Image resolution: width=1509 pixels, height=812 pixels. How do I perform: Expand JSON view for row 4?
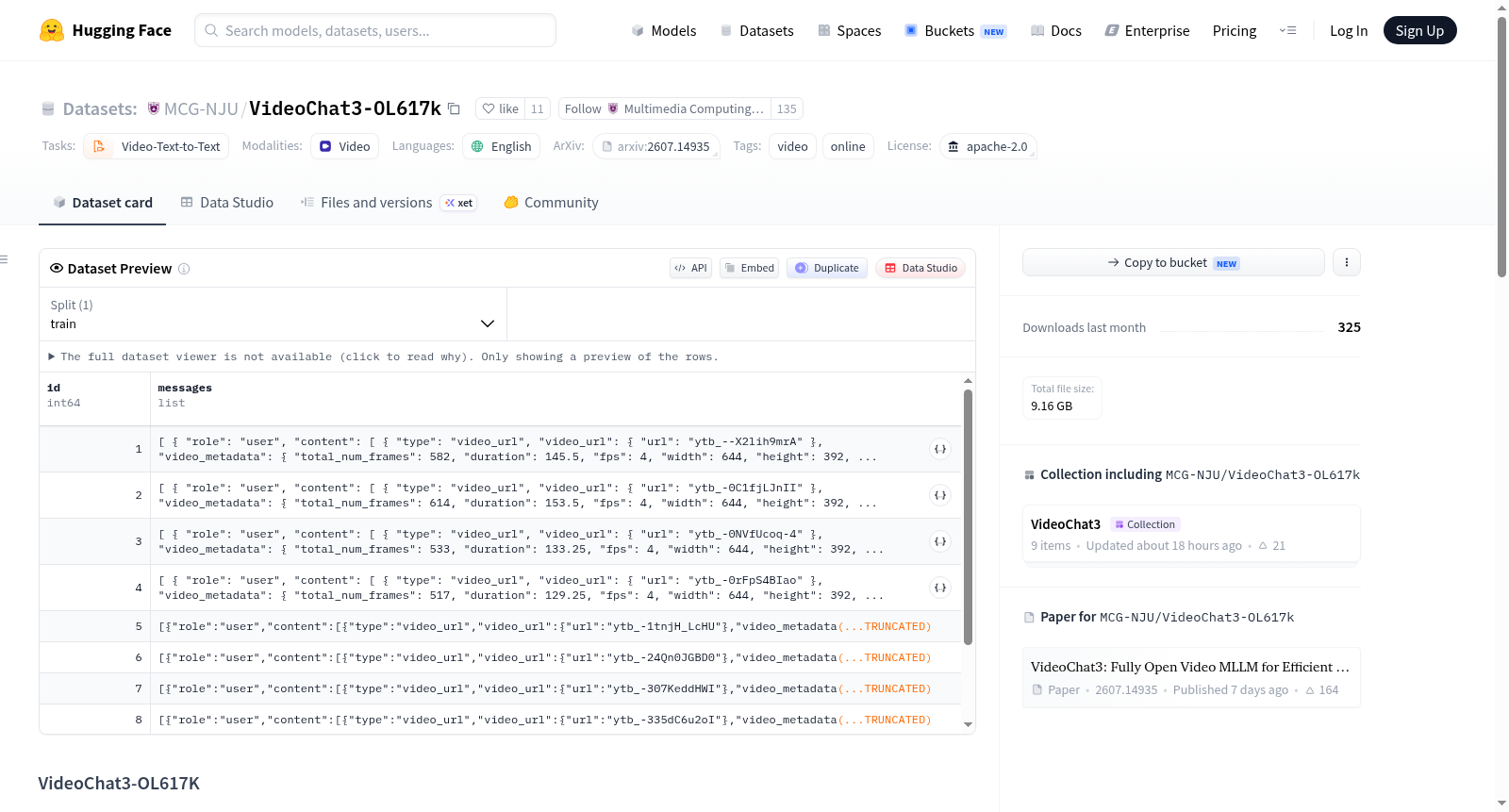tap(940, 588)
